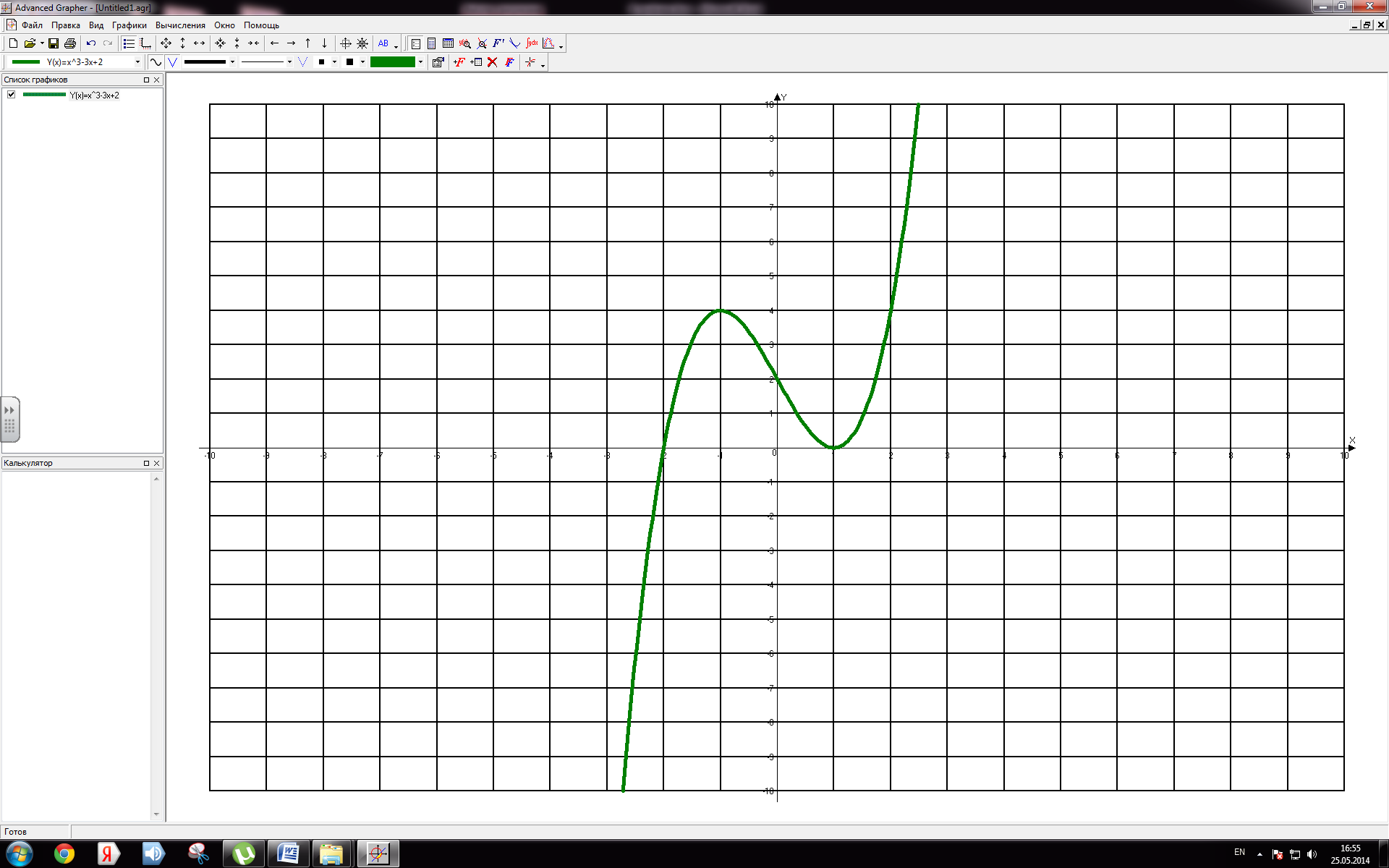
Task: Click the Save file toolbar icon
Action: coord(54,43)
